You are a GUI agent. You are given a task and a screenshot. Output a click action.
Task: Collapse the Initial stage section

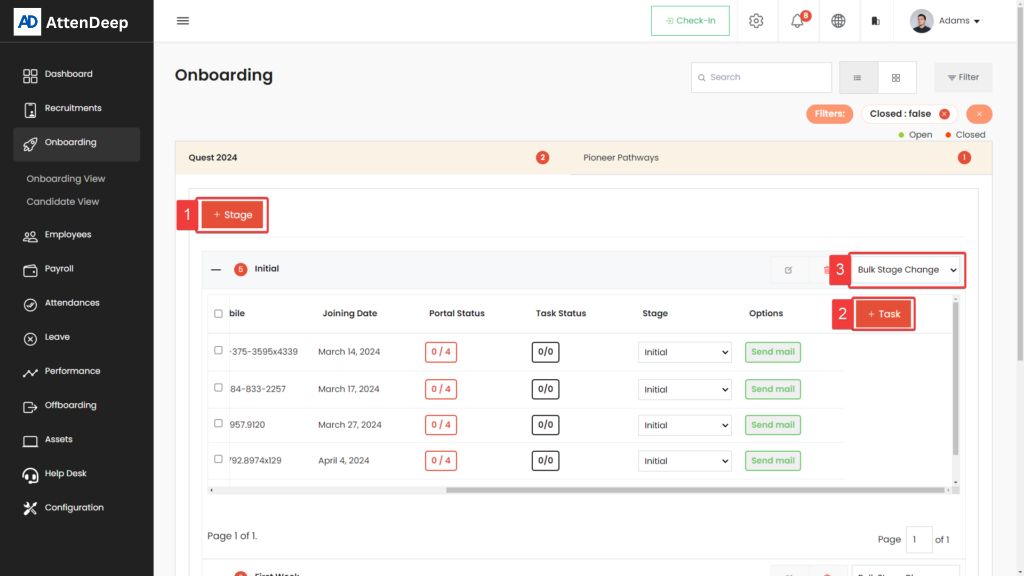pos(216,269)
